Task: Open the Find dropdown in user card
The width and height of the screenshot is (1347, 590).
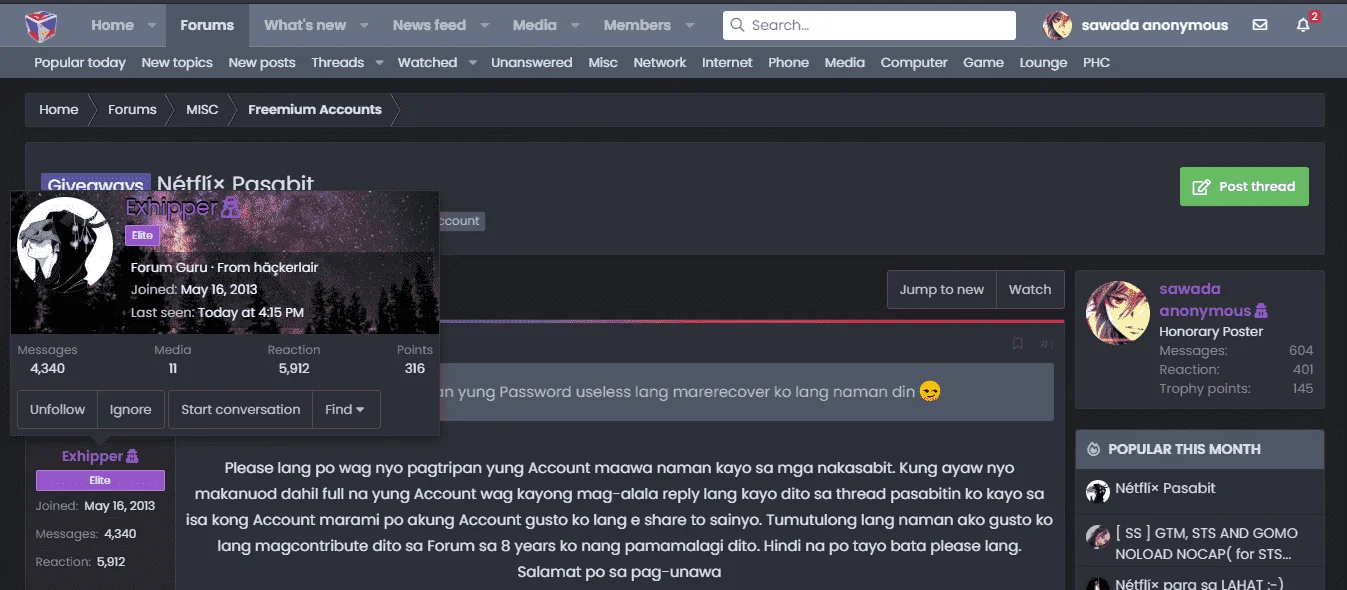Action: point(346,409)
